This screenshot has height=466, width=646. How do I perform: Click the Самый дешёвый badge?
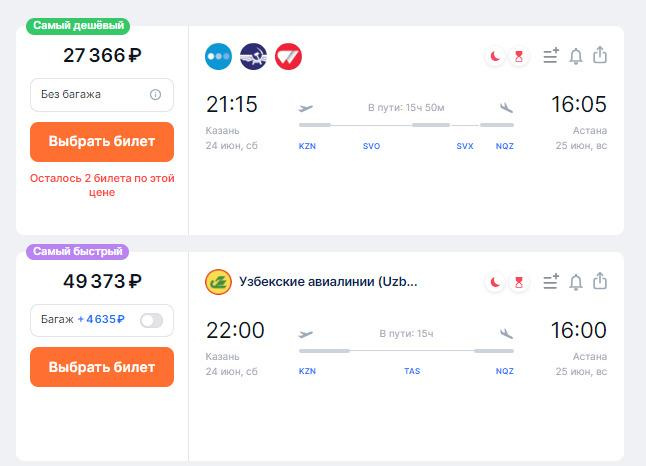pyautogui.click(x=80, y=25)
